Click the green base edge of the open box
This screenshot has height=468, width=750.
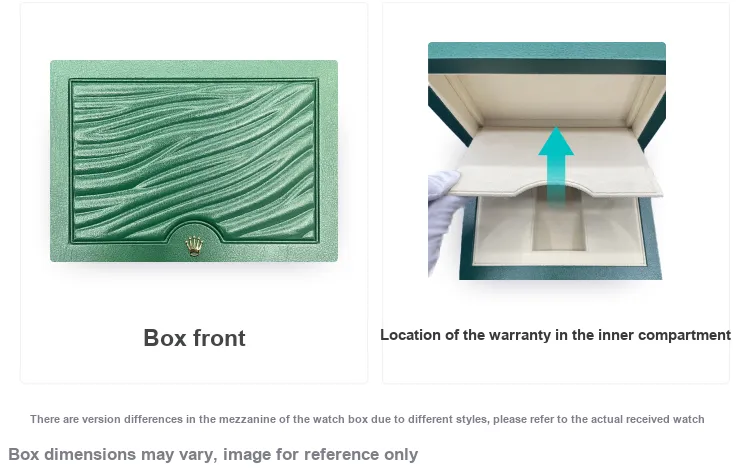(560, 273)
